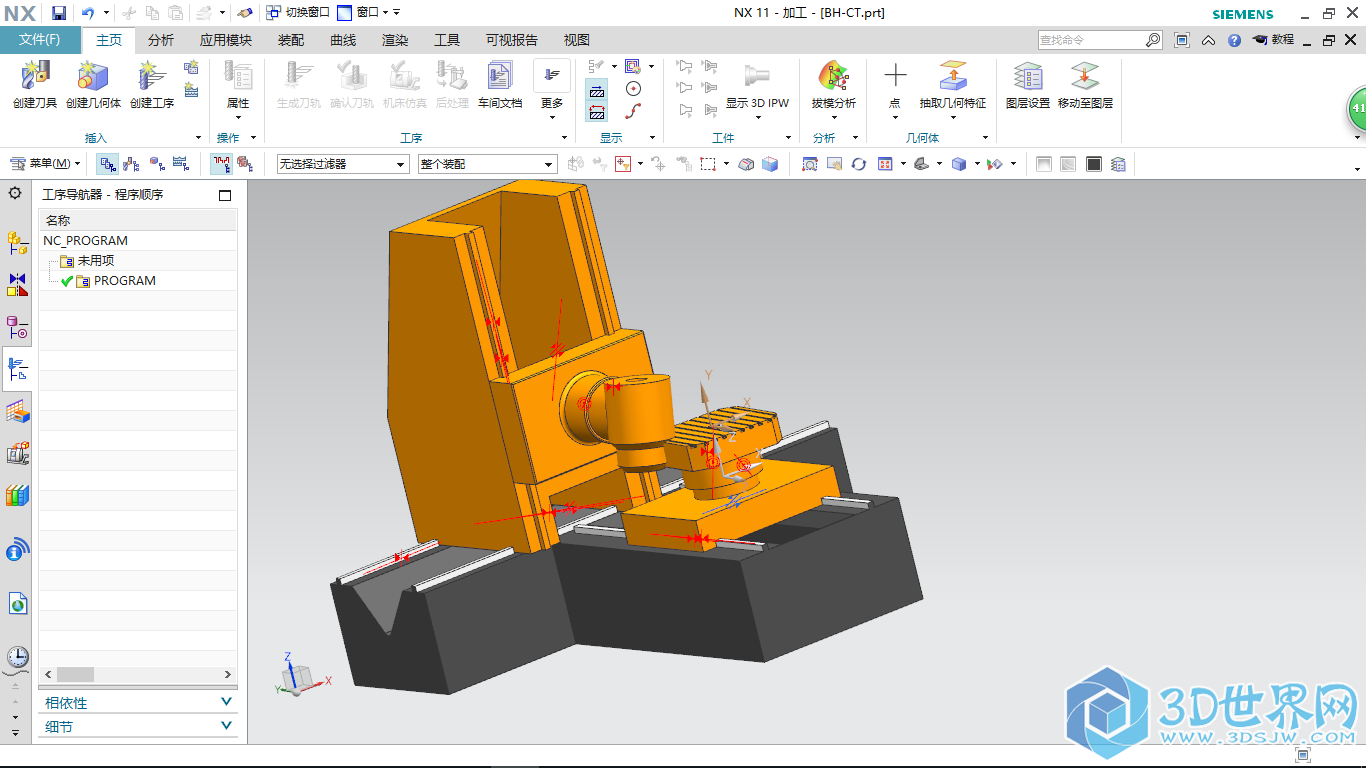
Task: Click the 切换窗口 switch window button
Action: coord(298,13)
